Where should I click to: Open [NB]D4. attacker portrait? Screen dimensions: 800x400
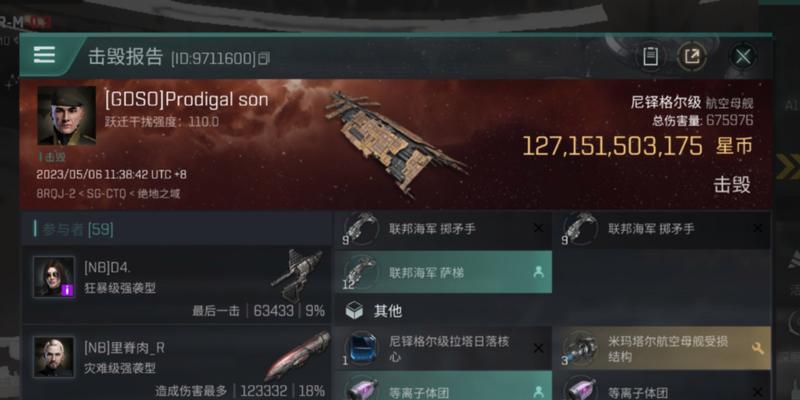54,277
